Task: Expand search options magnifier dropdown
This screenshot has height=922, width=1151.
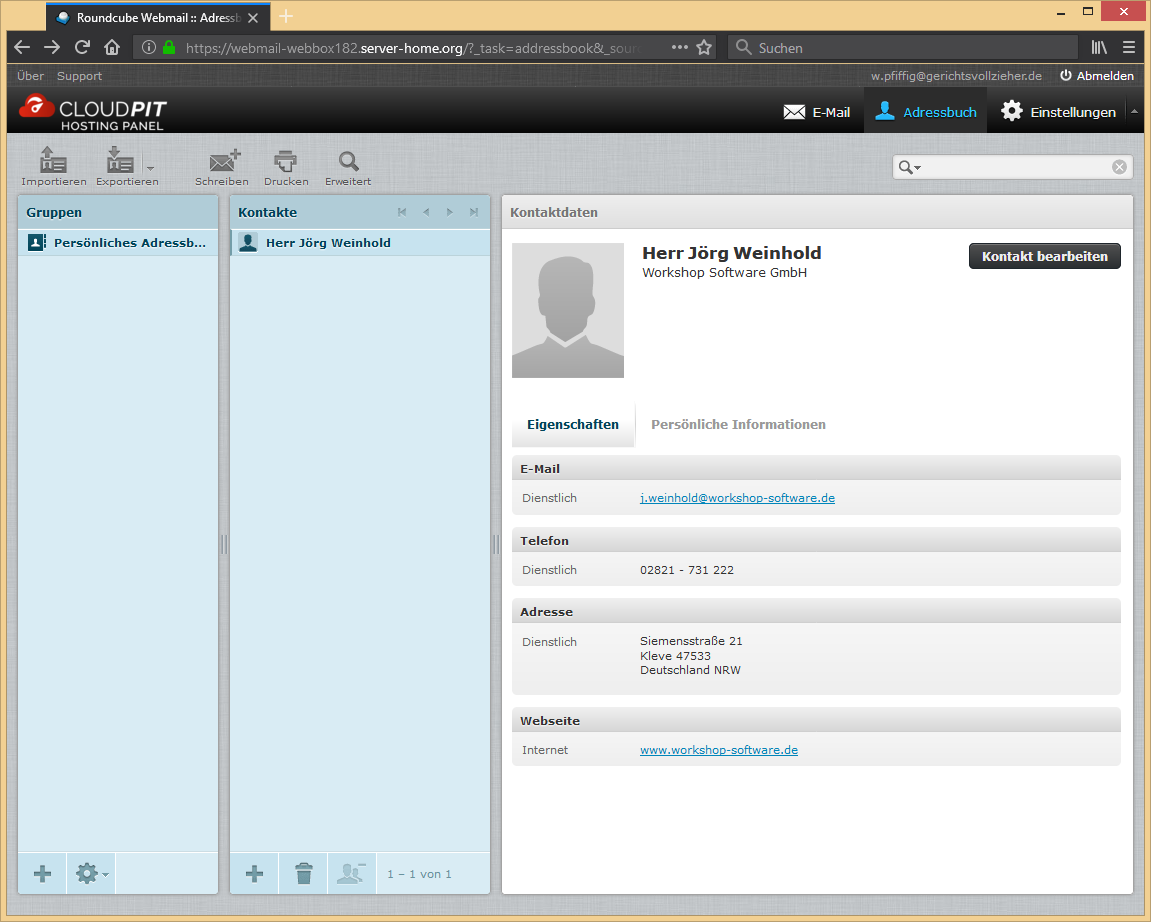Action: [909, 167]
